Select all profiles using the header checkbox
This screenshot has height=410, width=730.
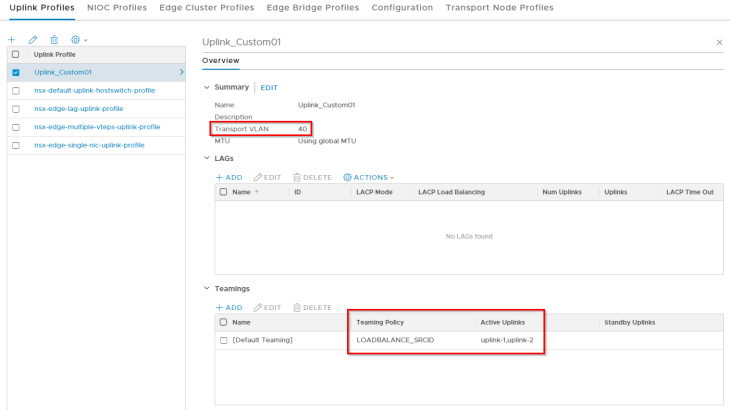click(x=15, y=54)
